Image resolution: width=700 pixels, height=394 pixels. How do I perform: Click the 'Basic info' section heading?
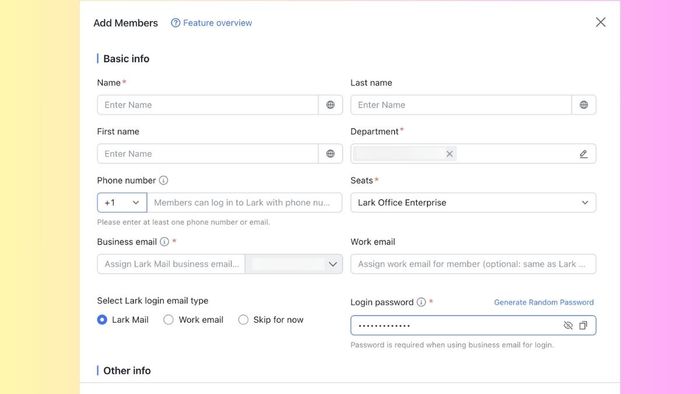click(x=126, y=59)
